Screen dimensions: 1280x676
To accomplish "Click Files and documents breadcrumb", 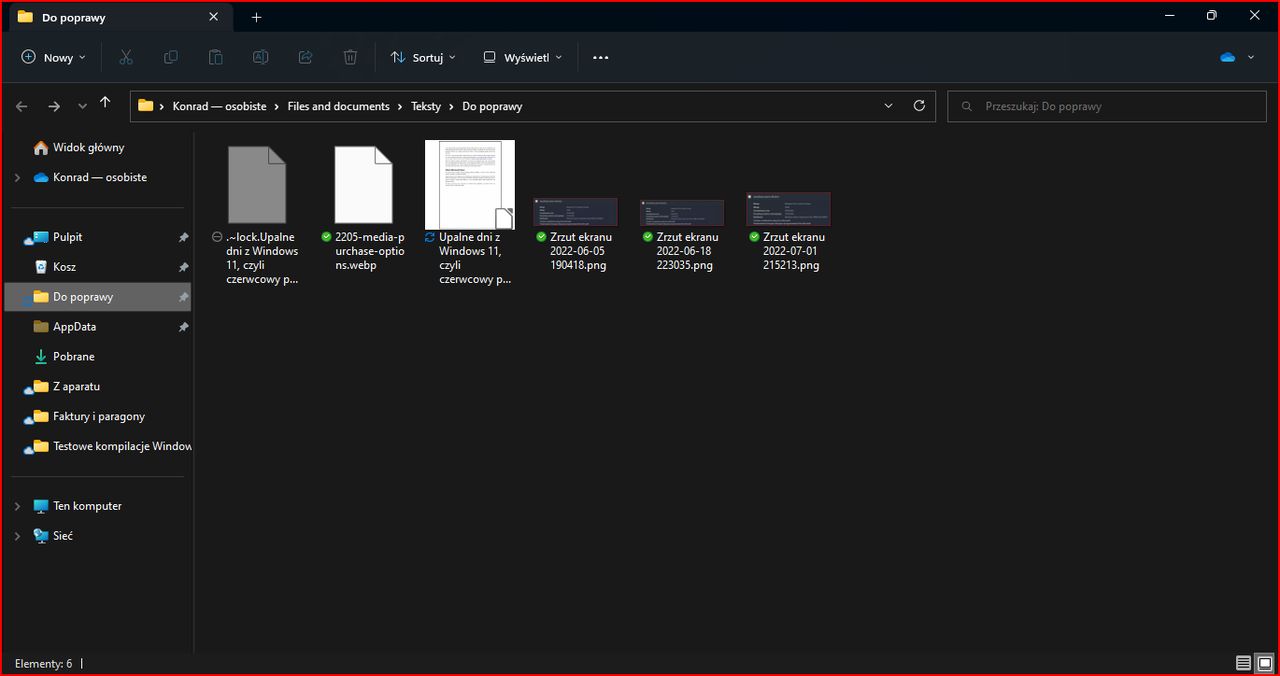I will tap(338, 106).
